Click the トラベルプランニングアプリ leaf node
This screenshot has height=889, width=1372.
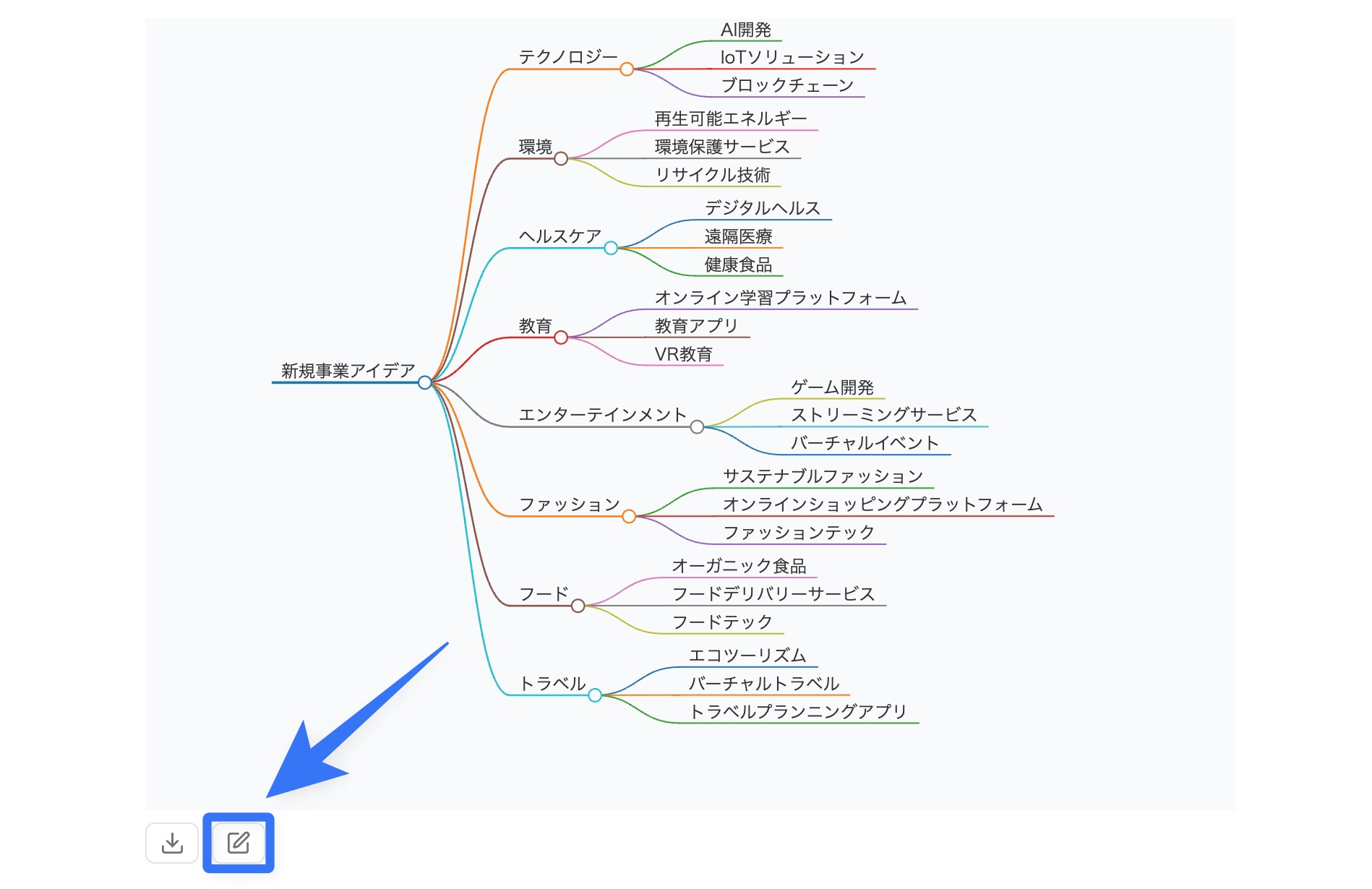coord(798,712)
